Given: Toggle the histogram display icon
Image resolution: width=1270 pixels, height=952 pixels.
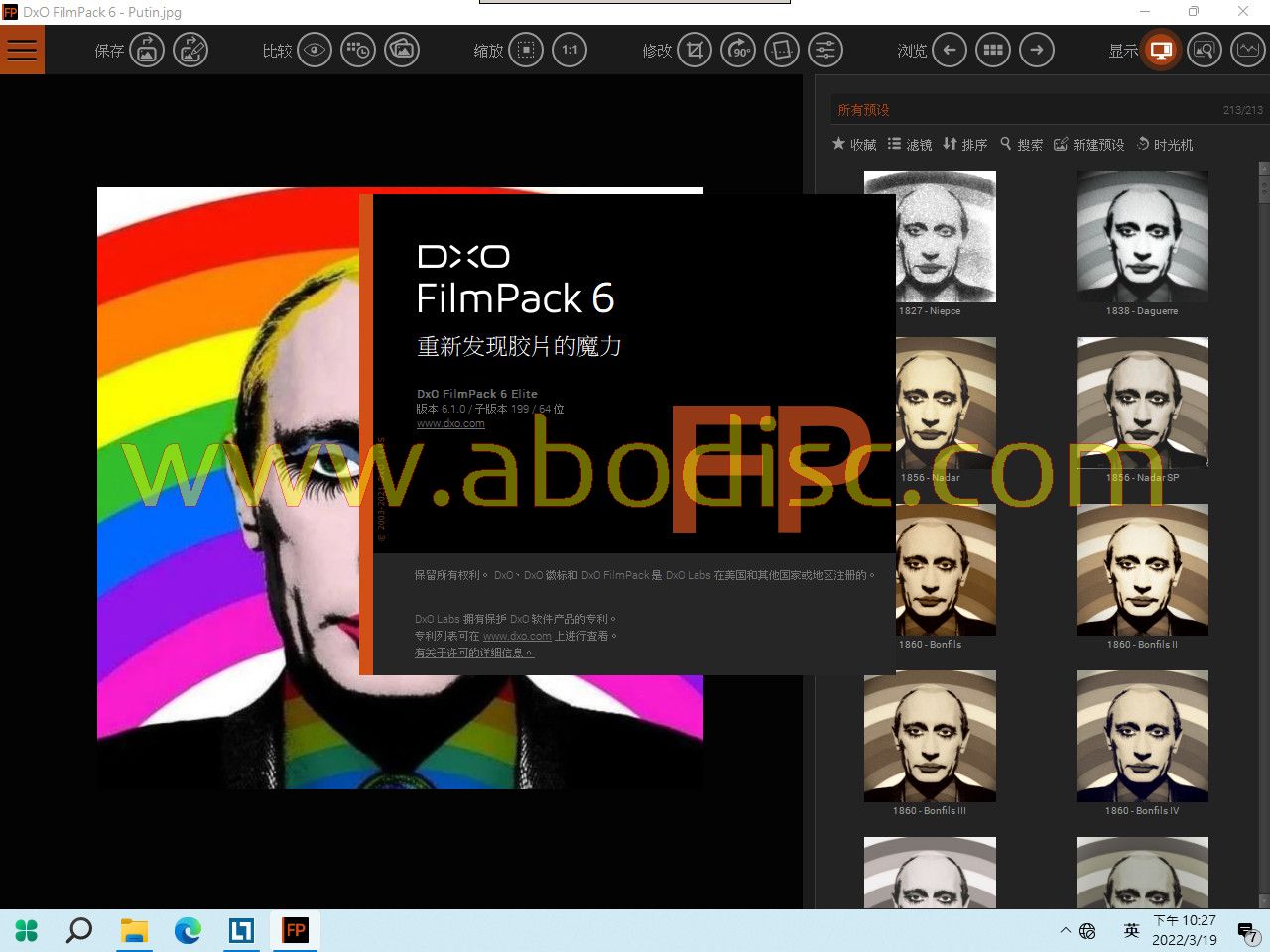Looking at the screenshot, I should point(1247,50).
